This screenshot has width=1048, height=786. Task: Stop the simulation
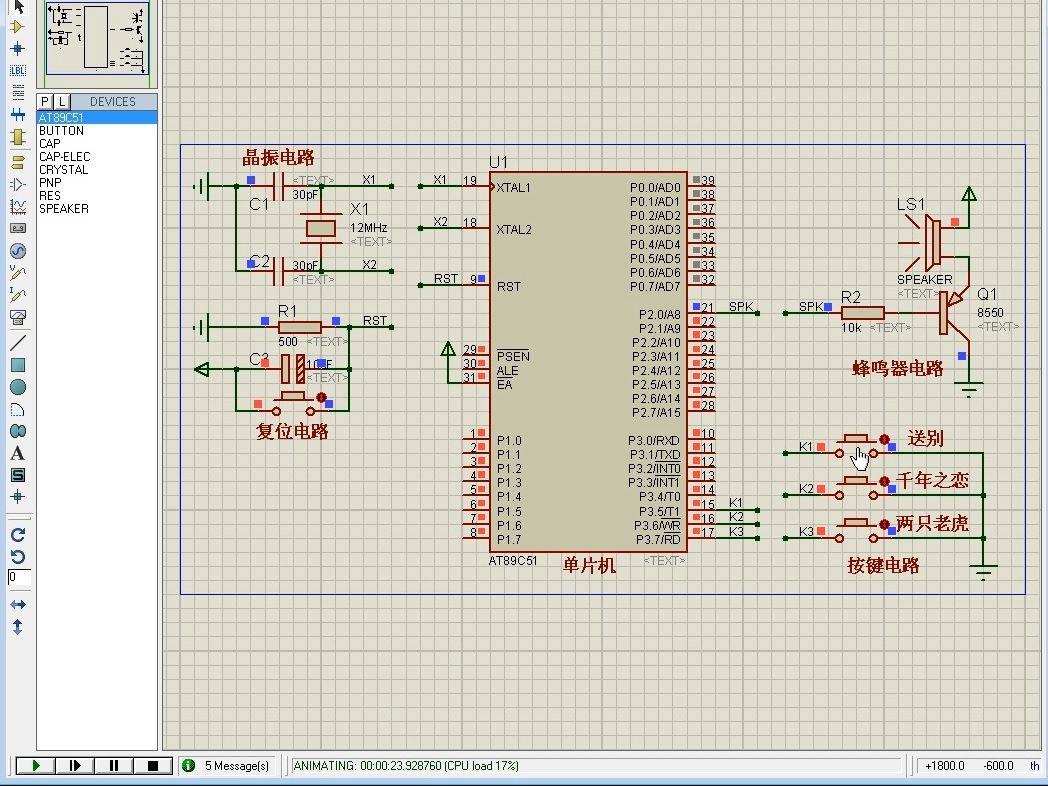coord(152,766)
